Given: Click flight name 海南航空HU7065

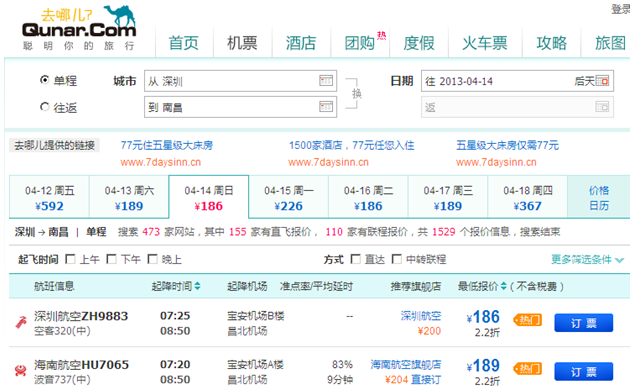Looking at the screenshot, I should click(x=81, y=364).
